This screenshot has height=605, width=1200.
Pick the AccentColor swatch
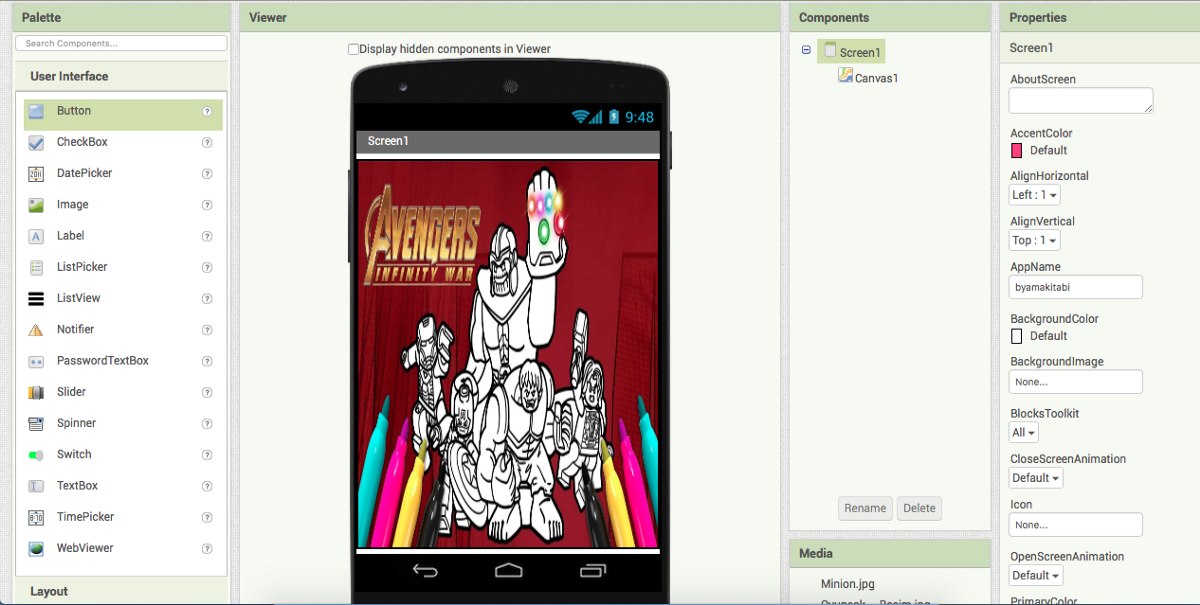[x=1017, y=151]
